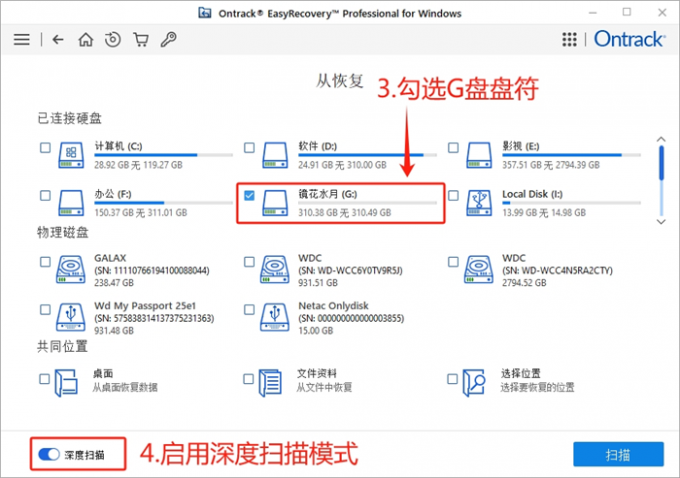Click the WDC 2794.52 GB disk icon
This screenshot has width=680, height=478.
click(478, 269)
